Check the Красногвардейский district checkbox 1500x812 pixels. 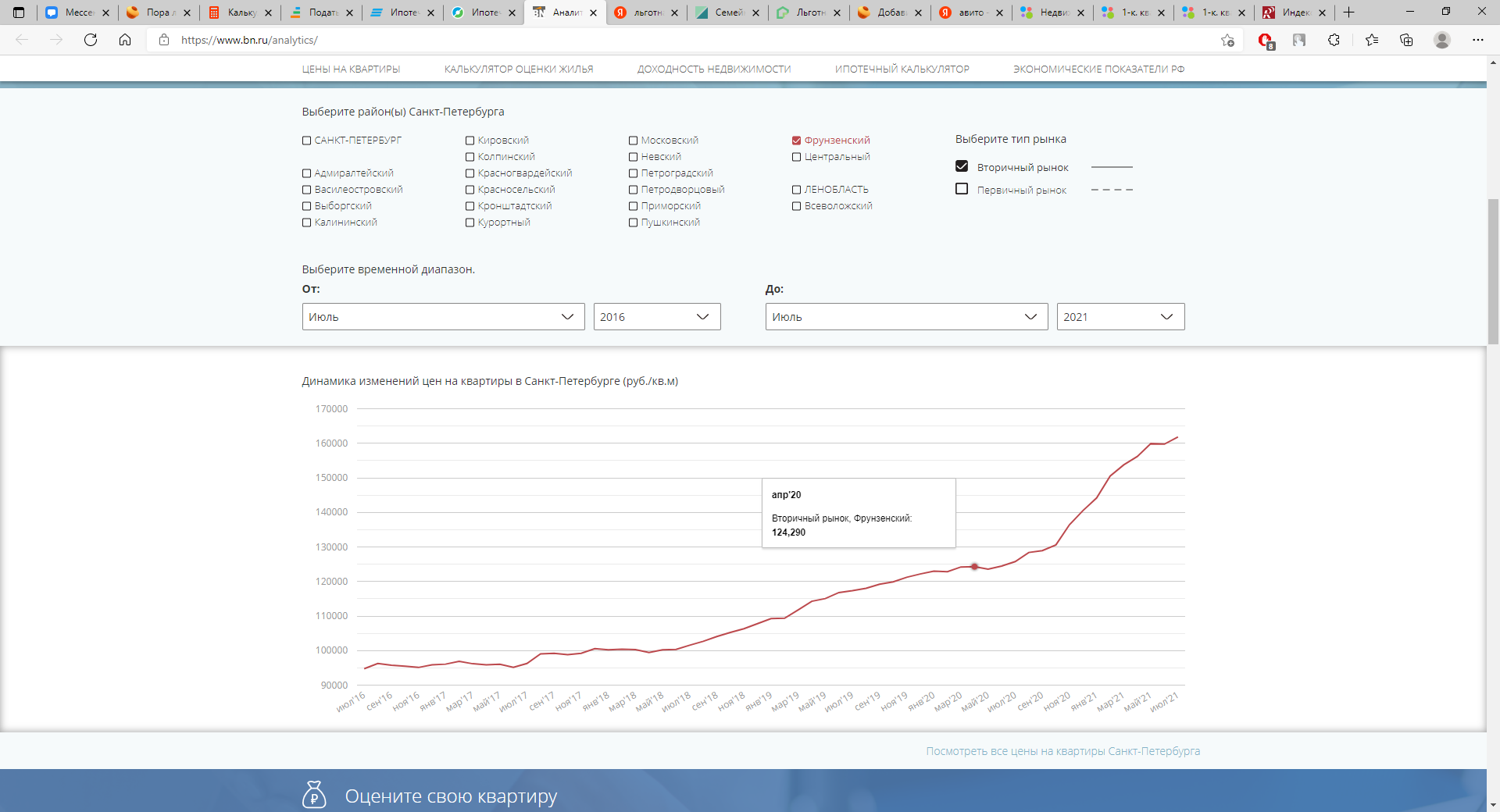click(x=470, y=173)
